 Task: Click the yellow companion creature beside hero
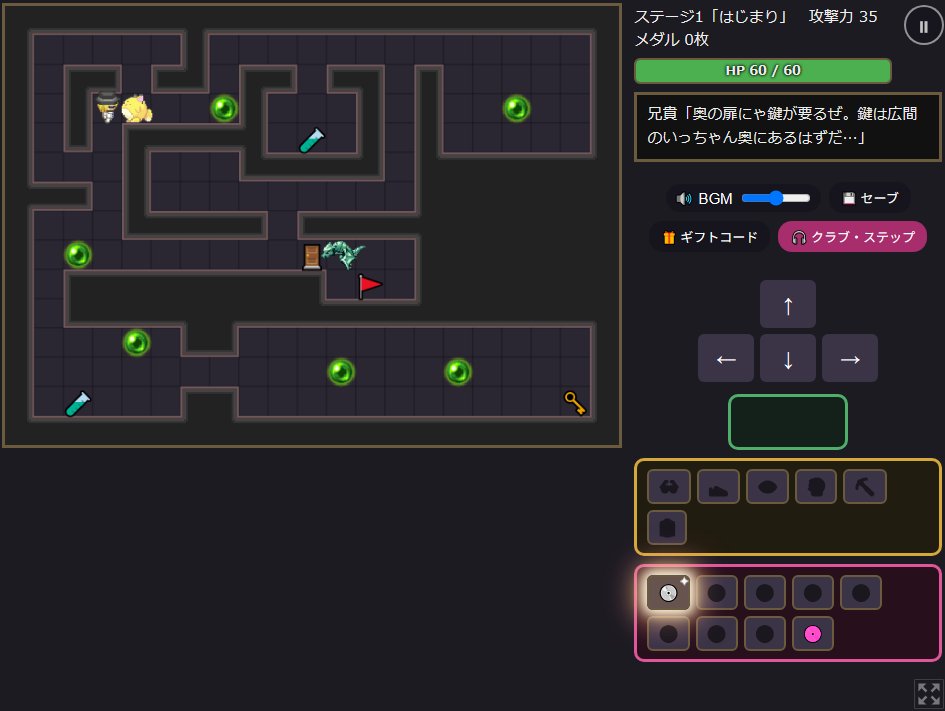(137, 108)
